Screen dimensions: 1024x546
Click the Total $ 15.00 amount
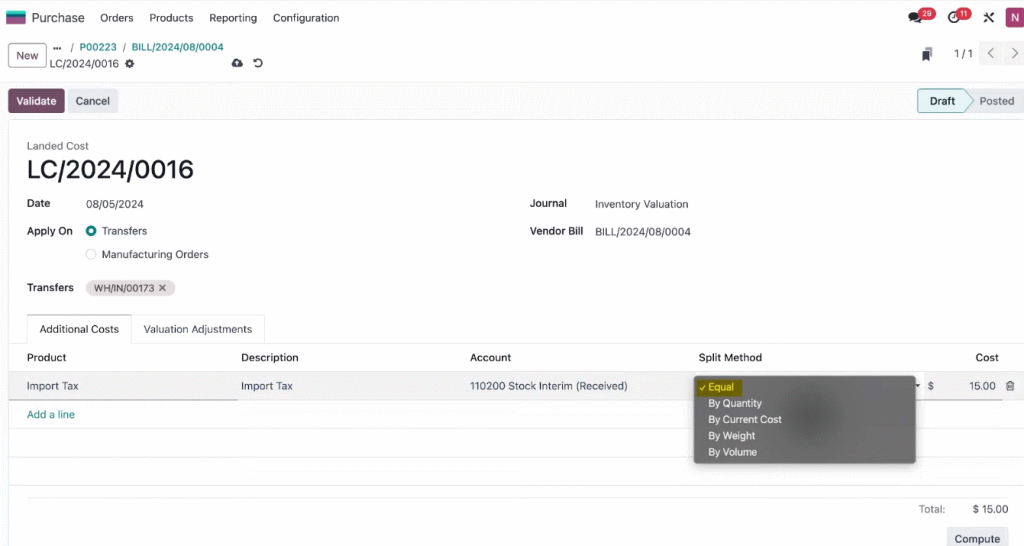click(x=990, y=509)
